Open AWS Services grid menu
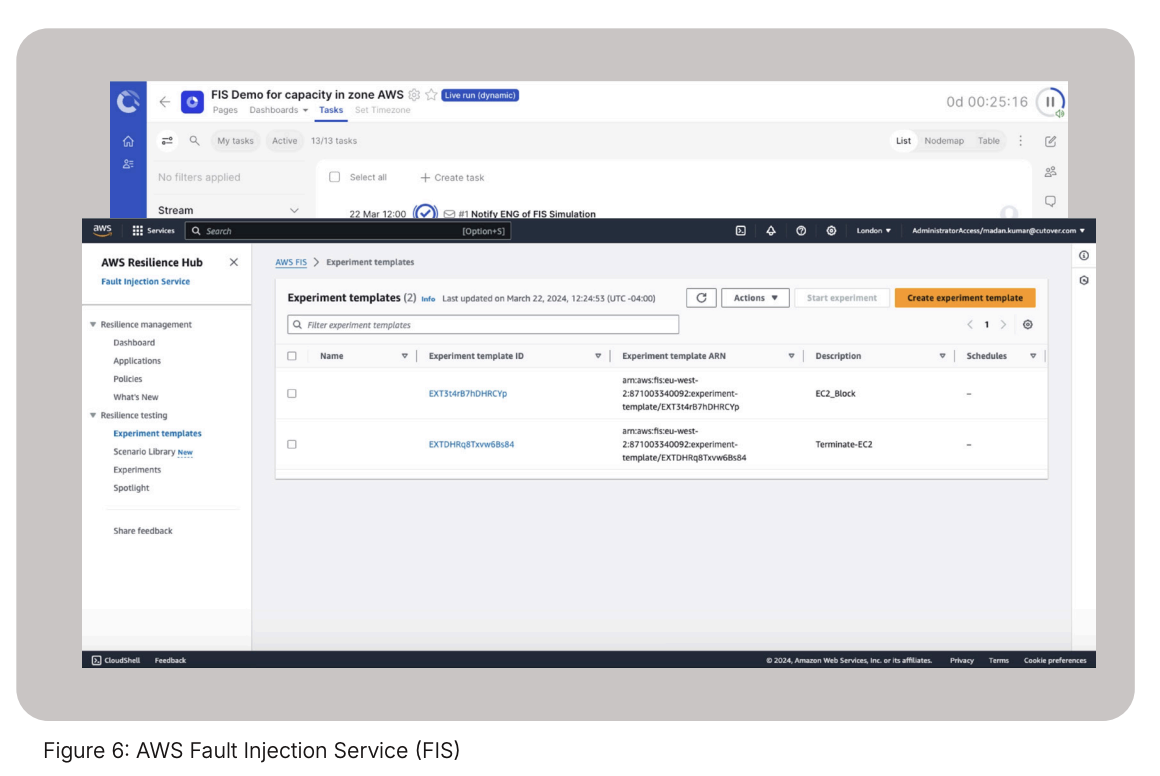 (x=153, y=231)
